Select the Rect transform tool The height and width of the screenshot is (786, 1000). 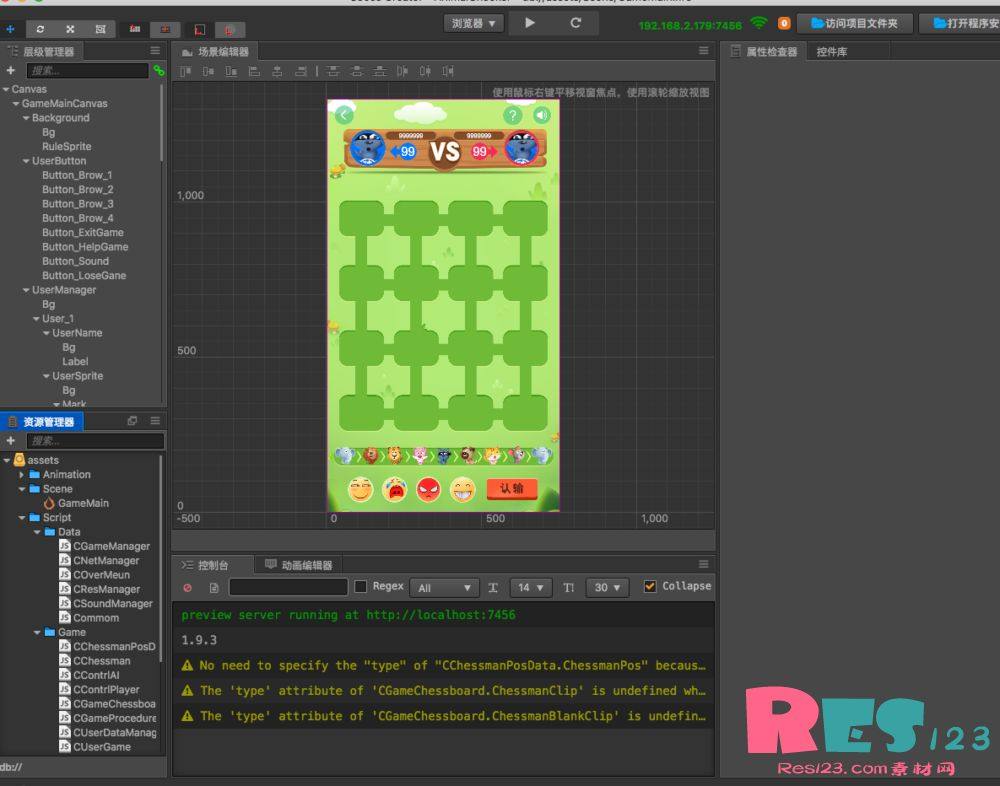click(101, 29)
